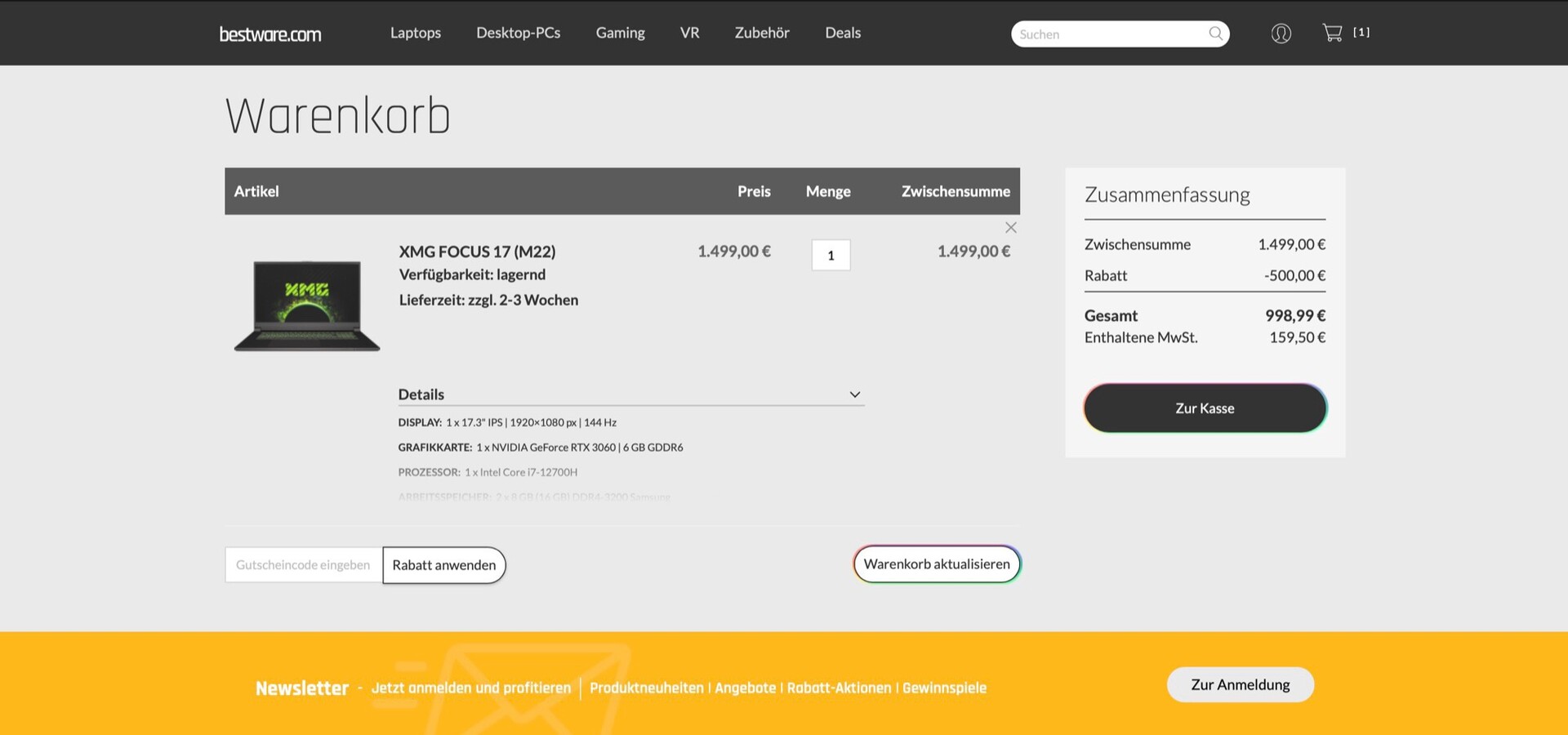Open the Laptops menu
The height and width of the screenshot is (735, 1568).
[416, 33]
